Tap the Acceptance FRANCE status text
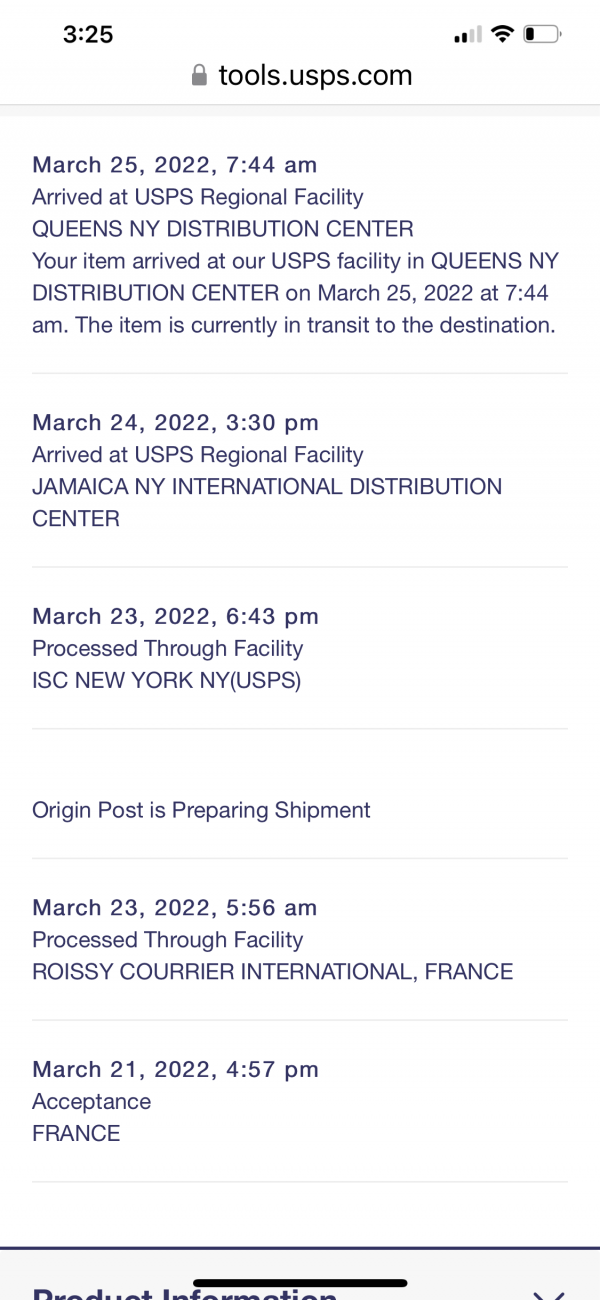Screen dimensions: 600x1300 [x=92, y=1118]
